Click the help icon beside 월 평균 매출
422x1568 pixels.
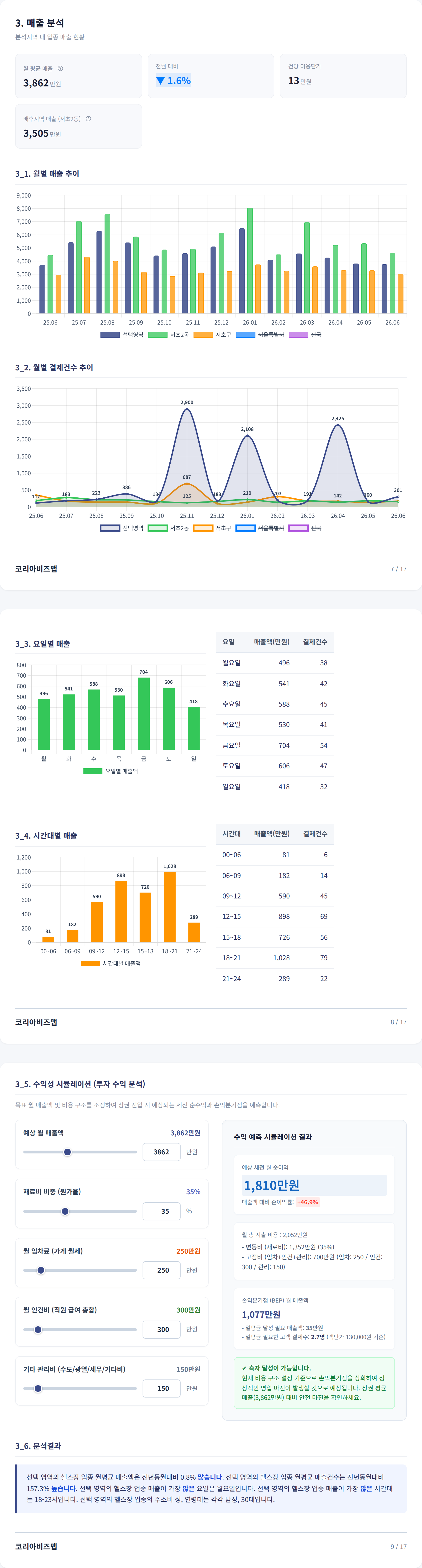pos(60,68)
